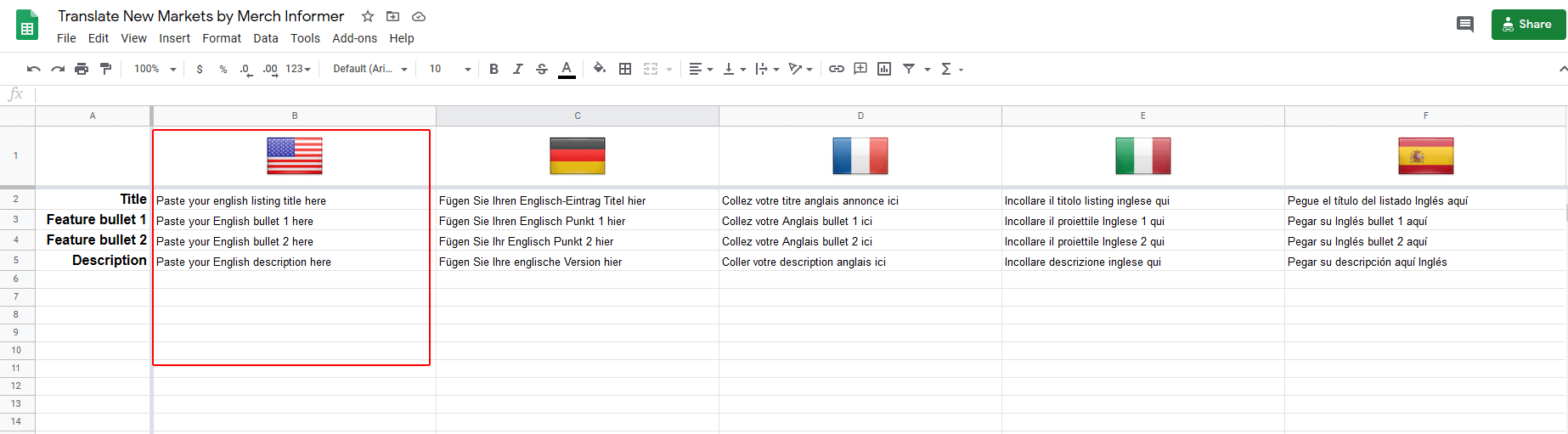
Task: Open the zoom 100% dropdown
Action: click(x=155, y=69)
